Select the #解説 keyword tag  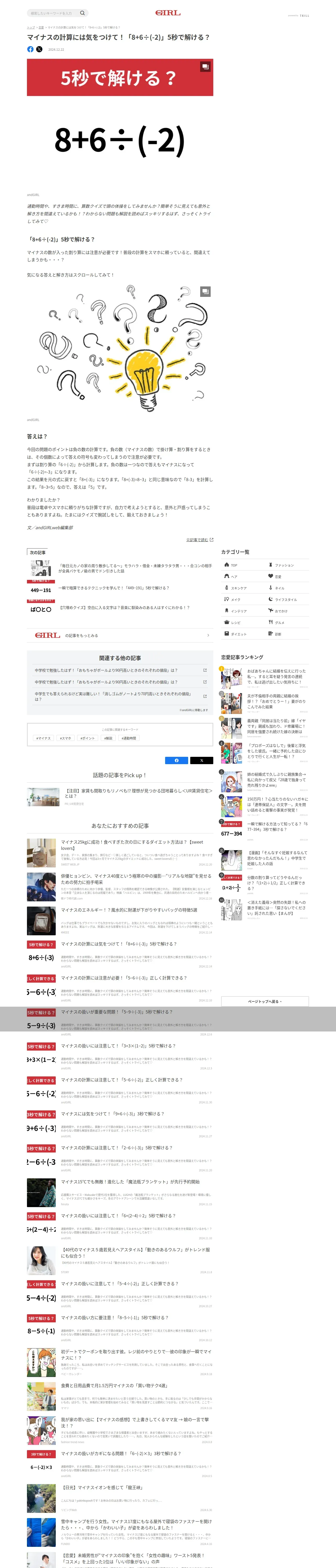click(x=109, y=738)
